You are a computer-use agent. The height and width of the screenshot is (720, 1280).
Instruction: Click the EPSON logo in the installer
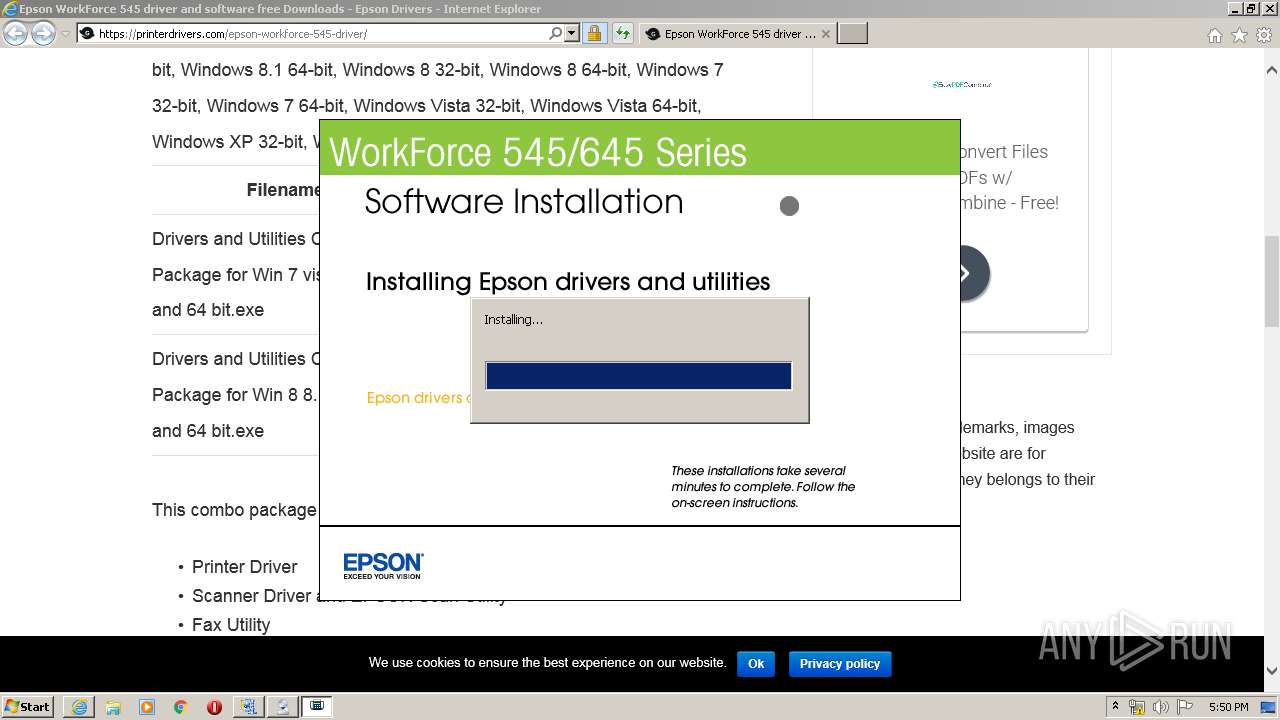coord(383,565)
